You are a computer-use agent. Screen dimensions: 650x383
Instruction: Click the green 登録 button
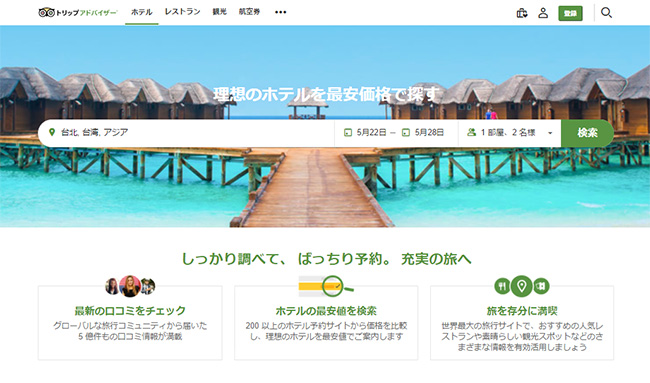[x=570, y=13]
